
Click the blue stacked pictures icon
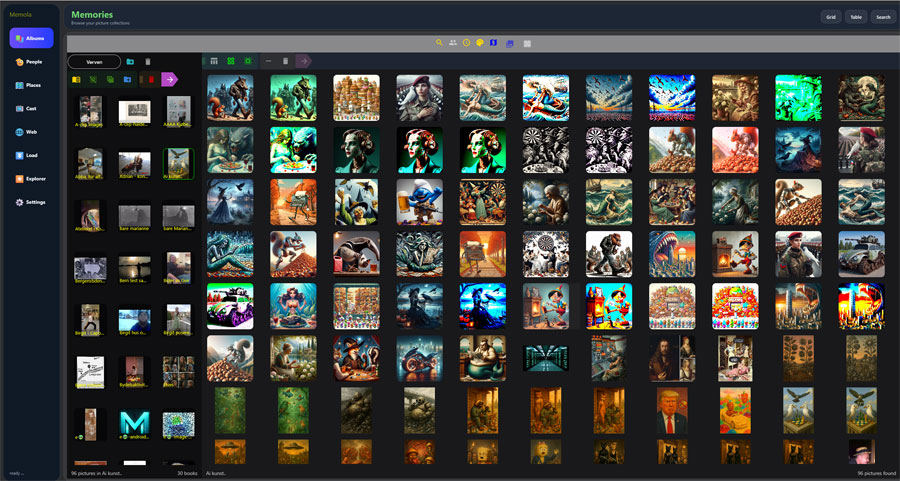tap(510, 44)
